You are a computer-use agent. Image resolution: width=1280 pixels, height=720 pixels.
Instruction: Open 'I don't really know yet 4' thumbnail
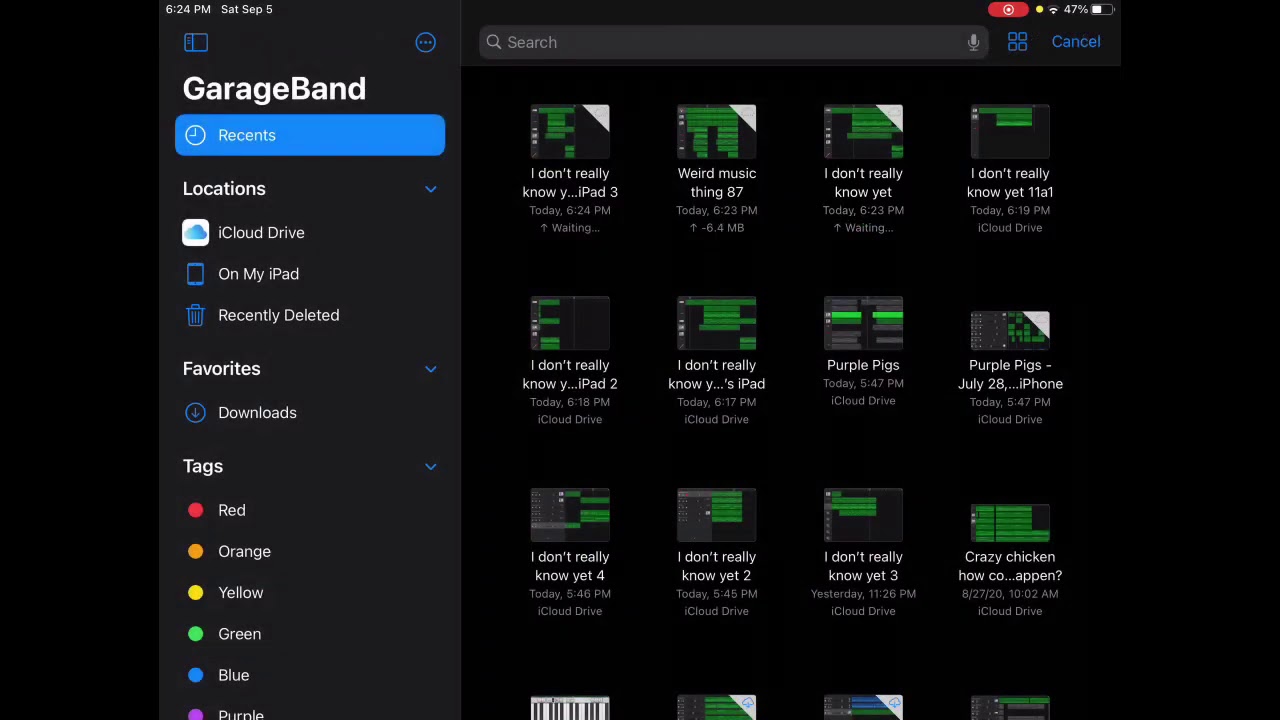point(570,516)
